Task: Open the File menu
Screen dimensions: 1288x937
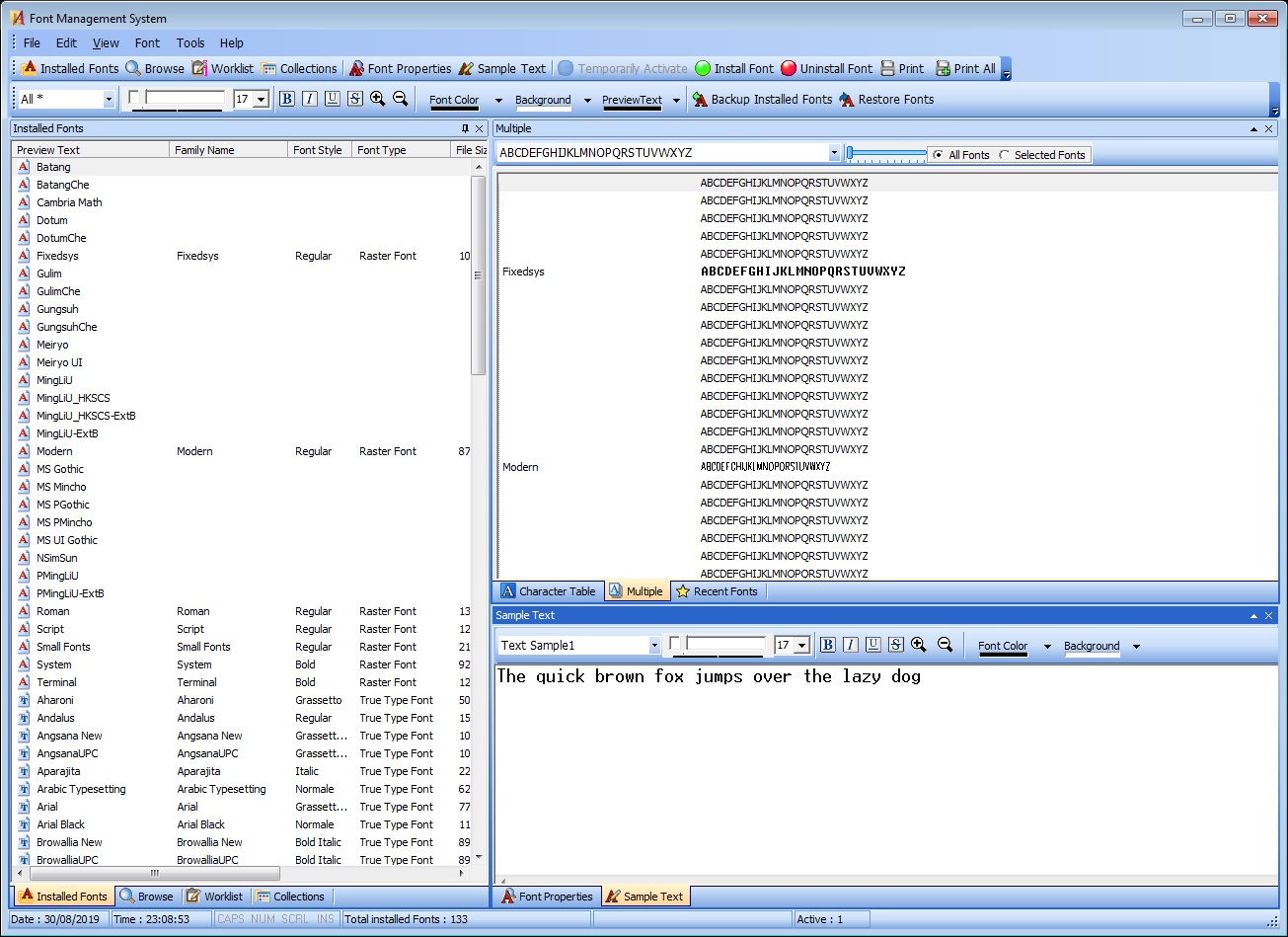Action: [32, 42]
